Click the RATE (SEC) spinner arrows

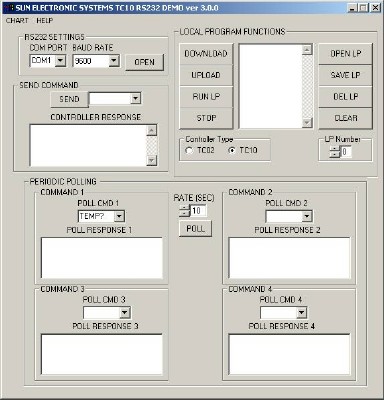[x=184, y=211]
